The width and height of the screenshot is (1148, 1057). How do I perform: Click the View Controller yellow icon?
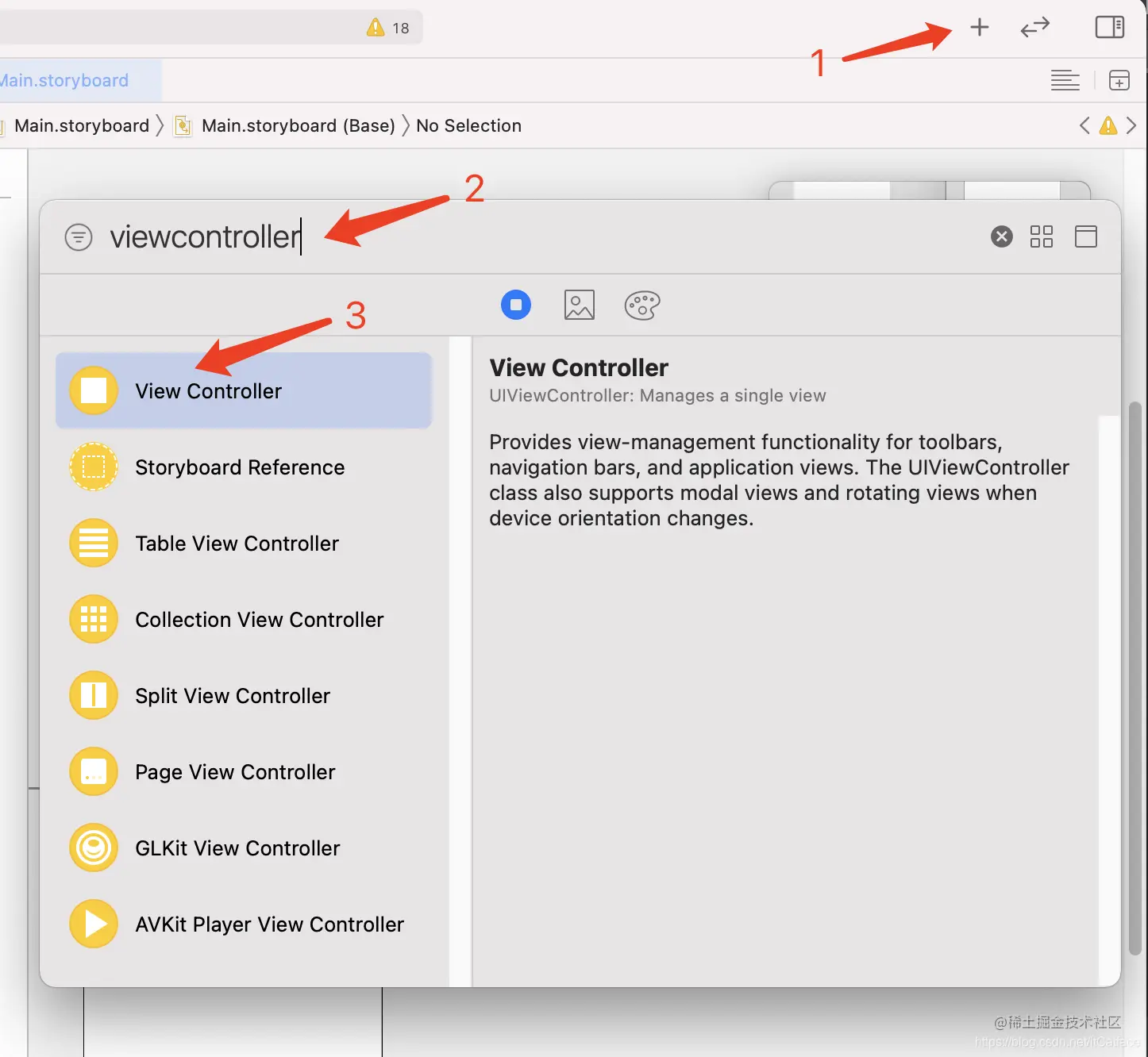[x=94, y=390]
